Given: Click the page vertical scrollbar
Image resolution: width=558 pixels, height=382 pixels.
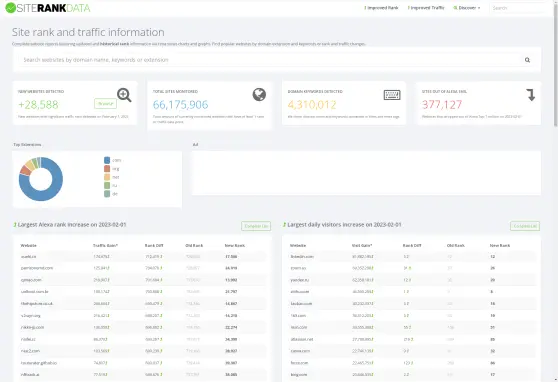Looking at the screenshot, I should click(556, 64).
